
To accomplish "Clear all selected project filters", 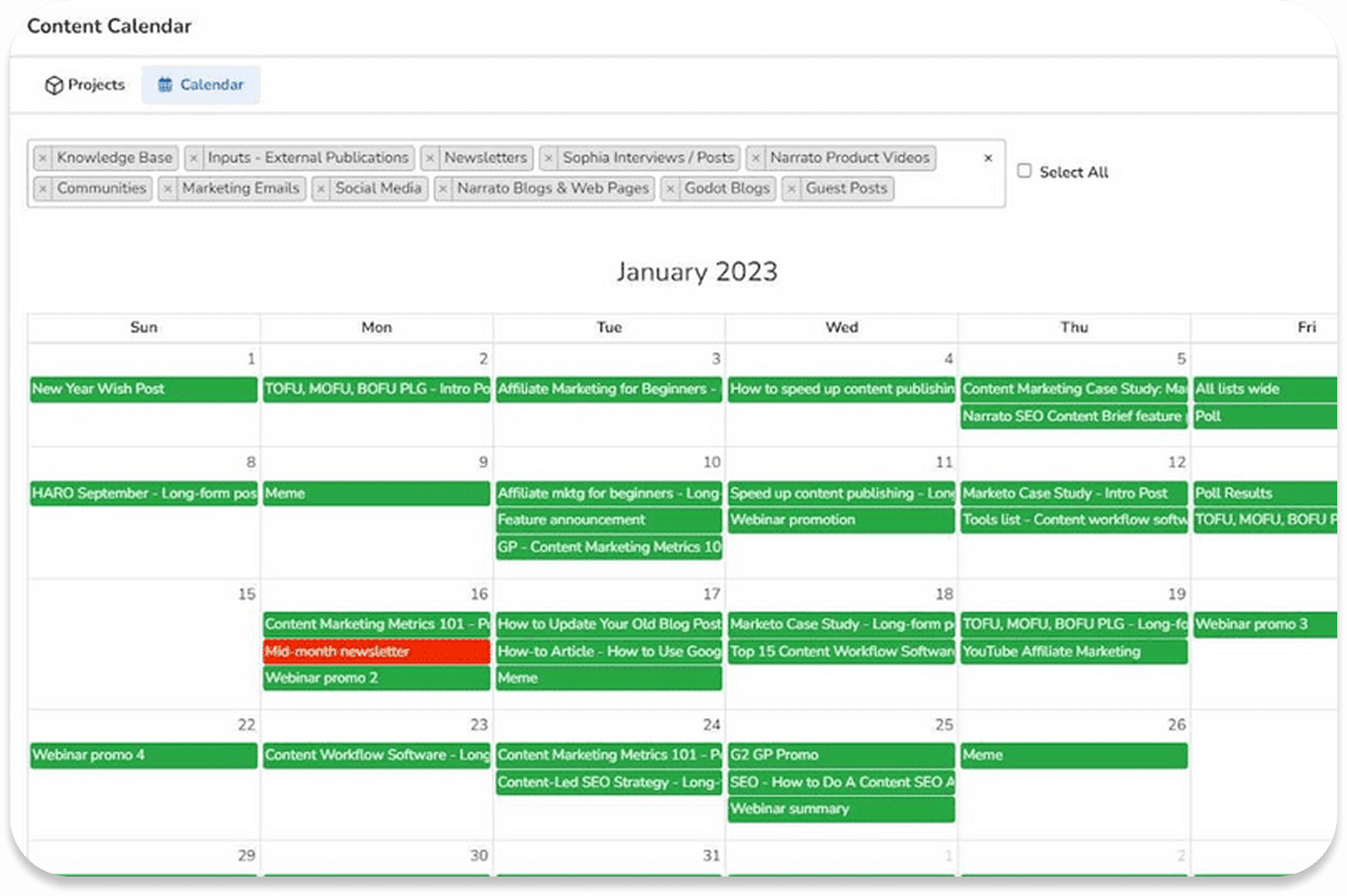I will point(988,158).
